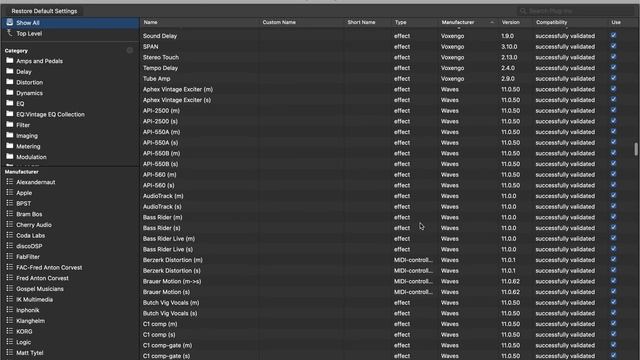Click the Filter folder icon
Screen dimensions: 640x360
pyautogui.click(x=10, y=124)
